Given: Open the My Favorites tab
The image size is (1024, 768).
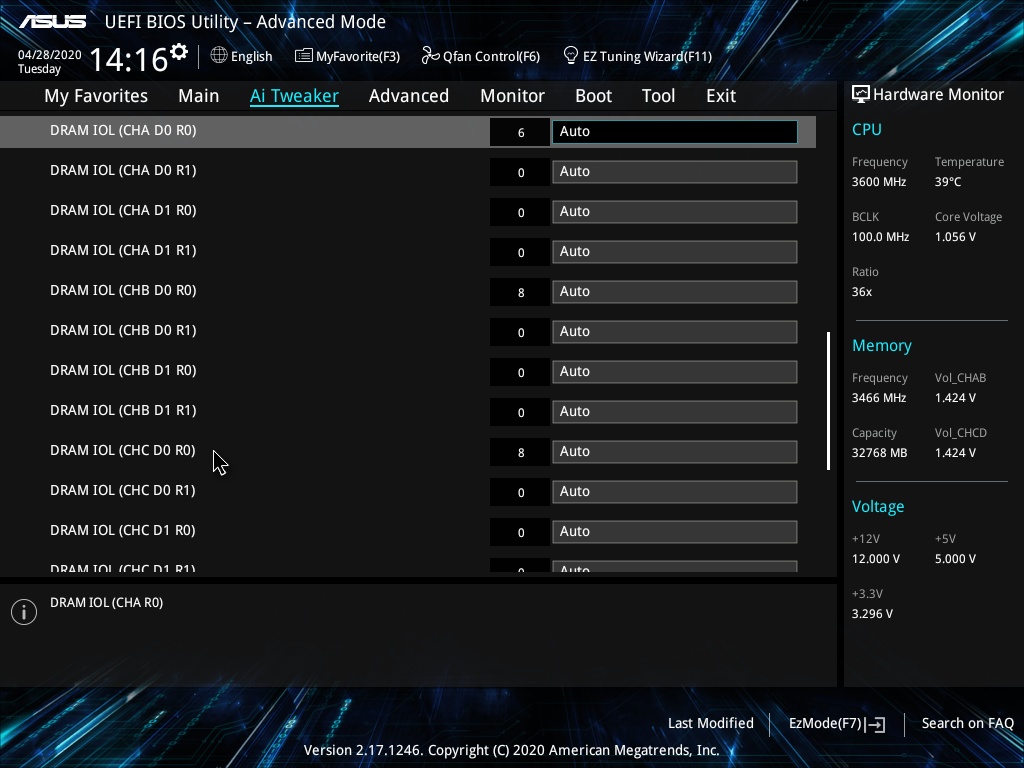Looking at the screenshot, I should click(96, 96).
